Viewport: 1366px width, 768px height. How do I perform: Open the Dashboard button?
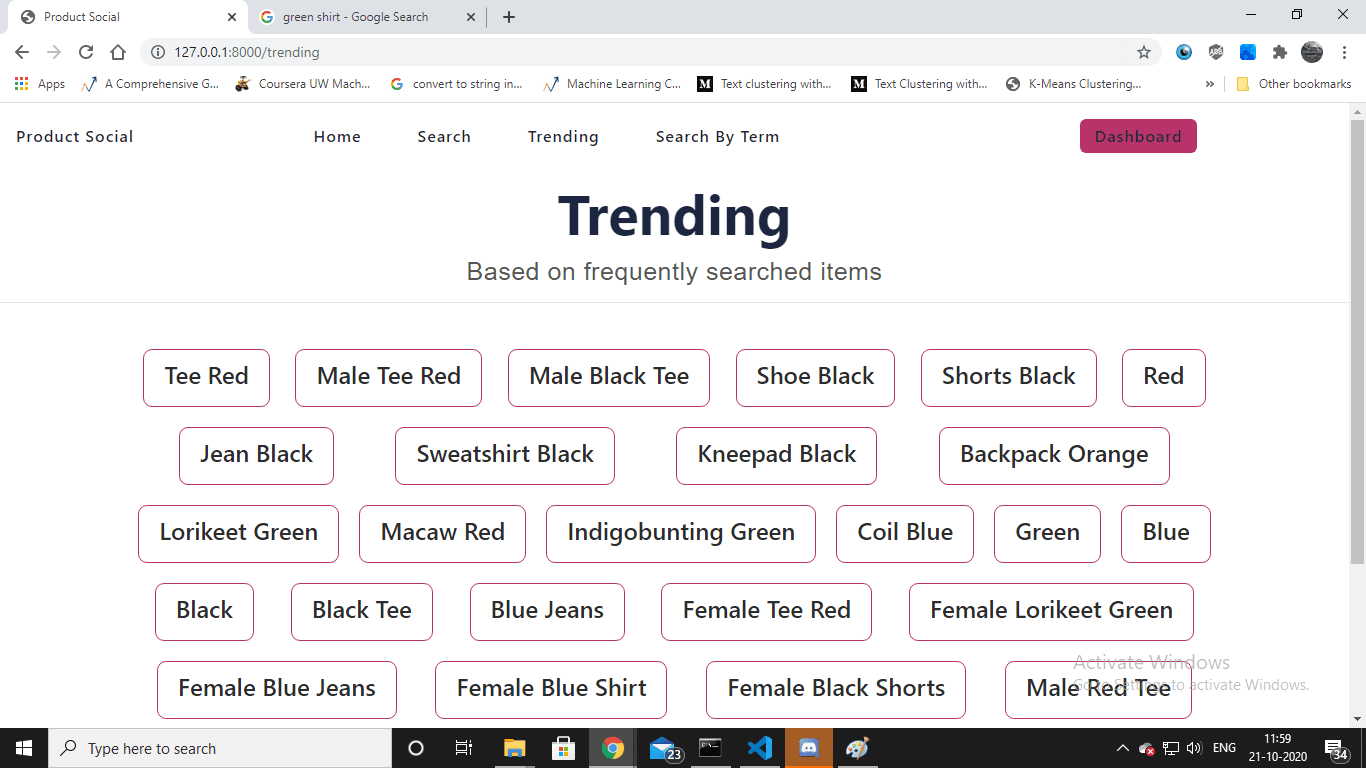coord(1138,136)
